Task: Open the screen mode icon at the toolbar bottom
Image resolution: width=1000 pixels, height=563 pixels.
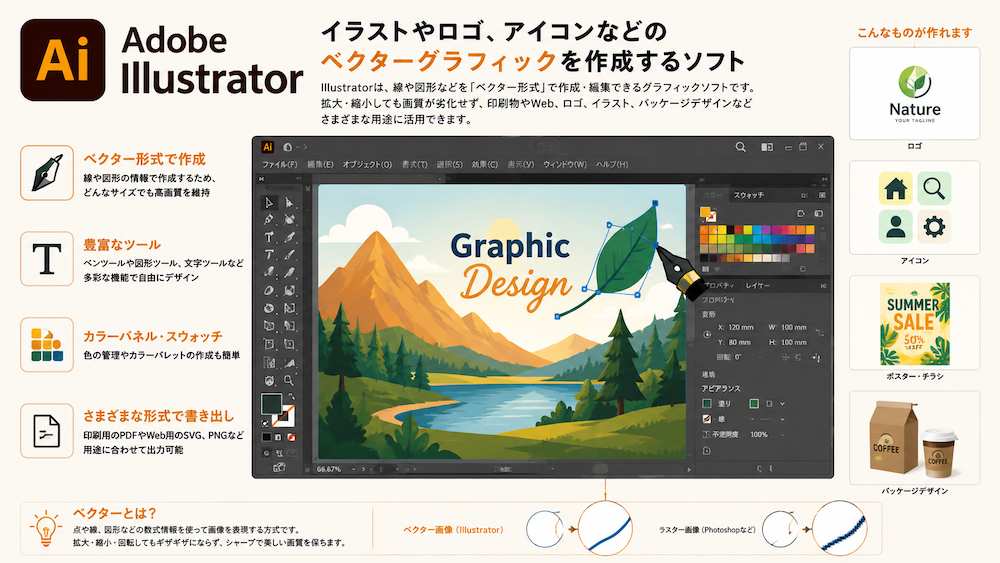Action: 279,467
